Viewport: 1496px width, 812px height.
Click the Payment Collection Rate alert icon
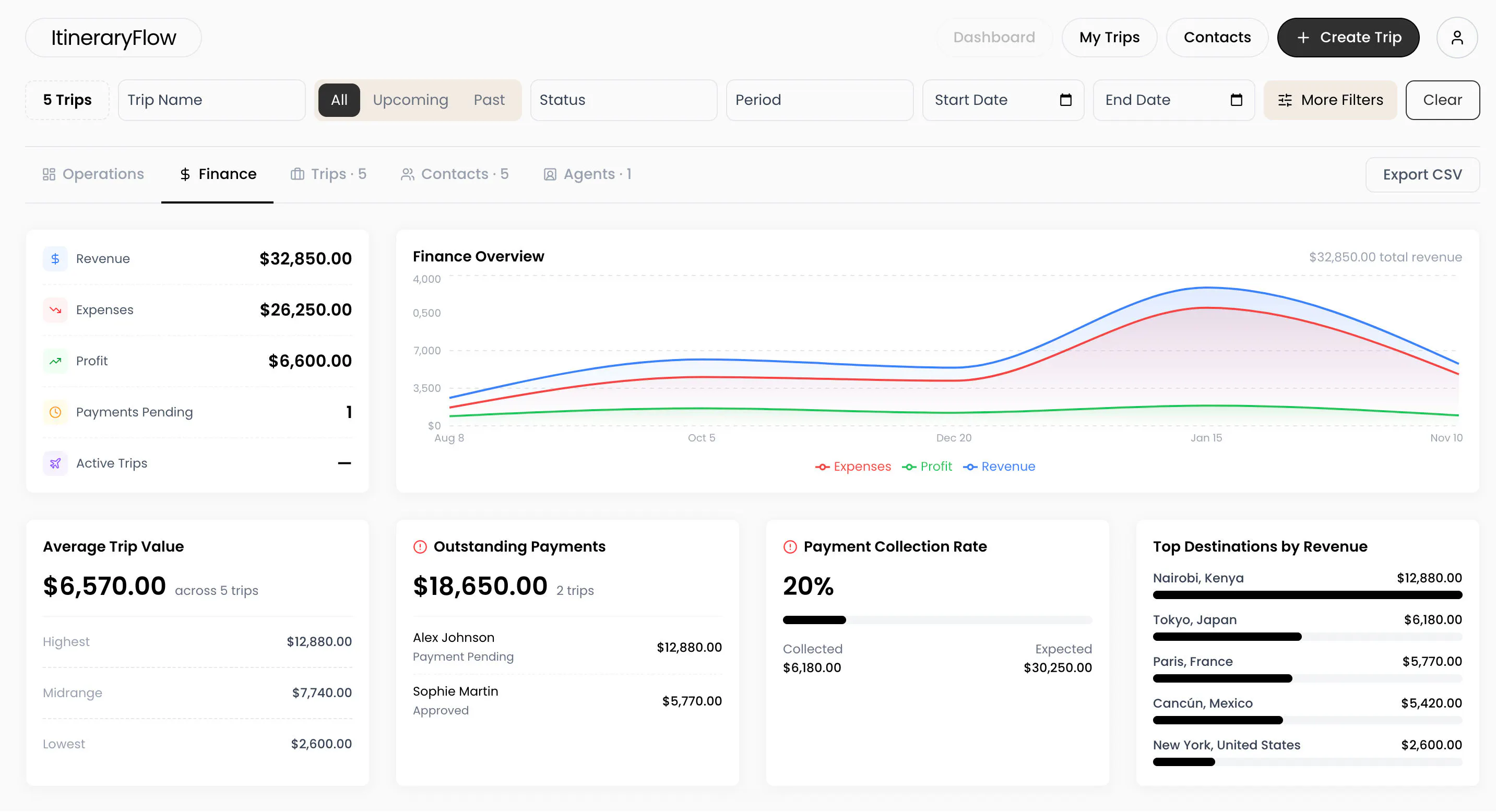[790, 547]
